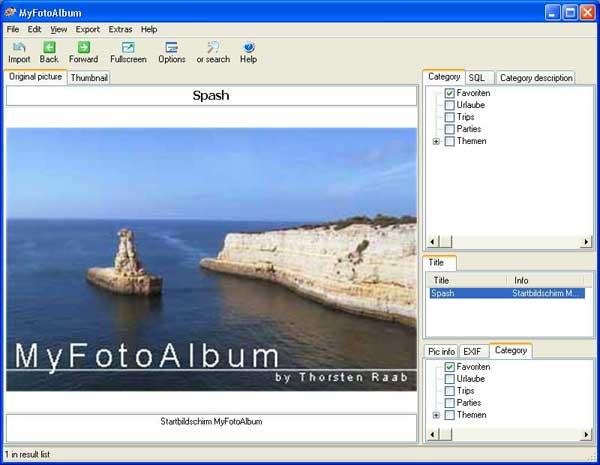The width and height of the screenshot is (600, 465).
Task: Check Themen in top Category tree
Action: pyautogui.click(x=450, y=141)
